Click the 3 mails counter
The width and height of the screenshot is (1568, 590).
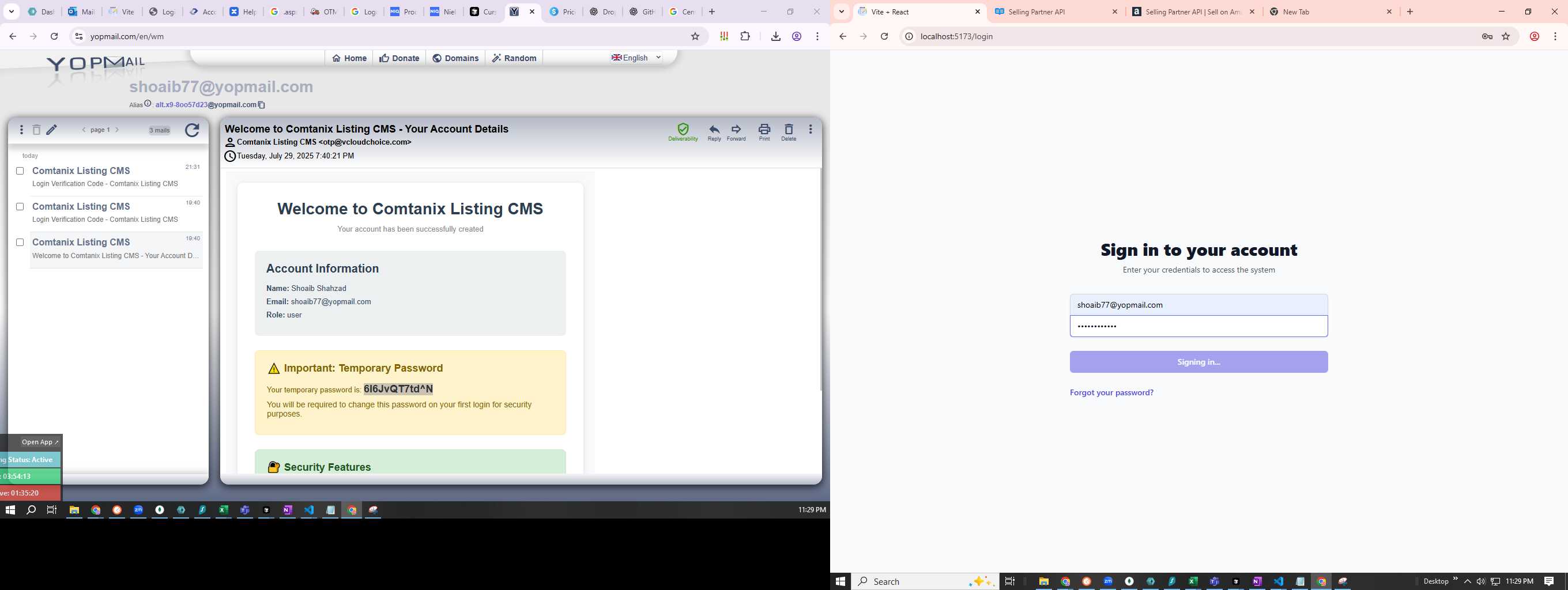coord(160,130)
